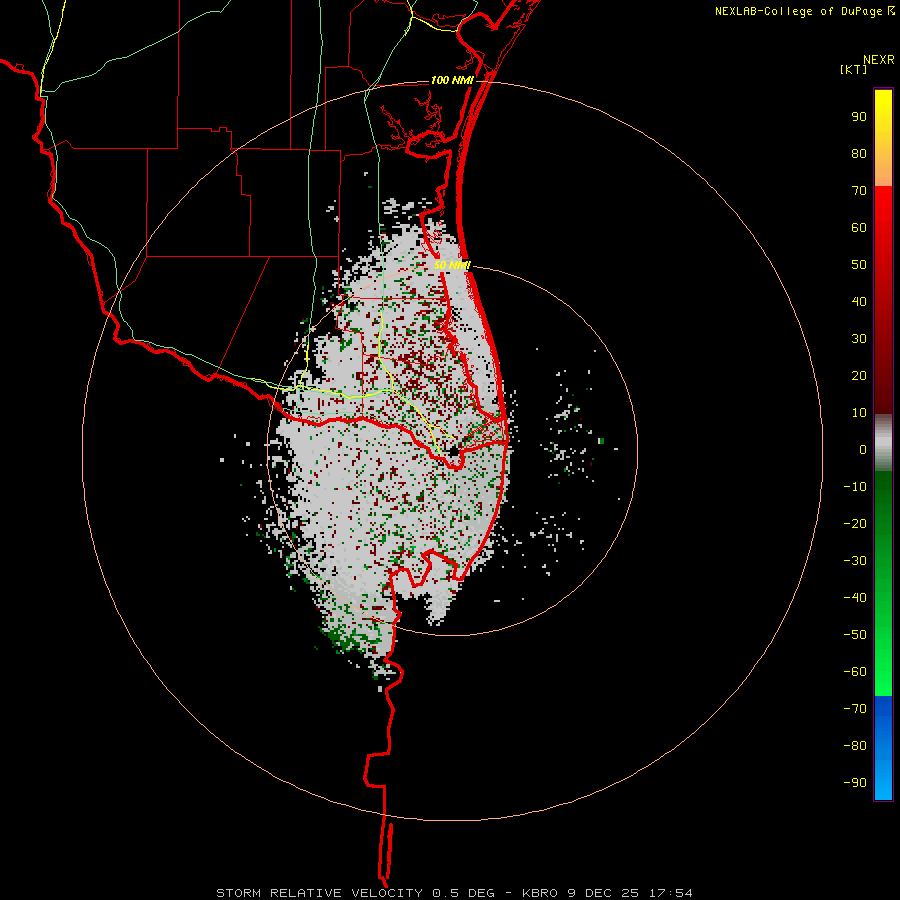Click the KBRO radar site location
Screen dimensions: 900x900
coord(453,452)
